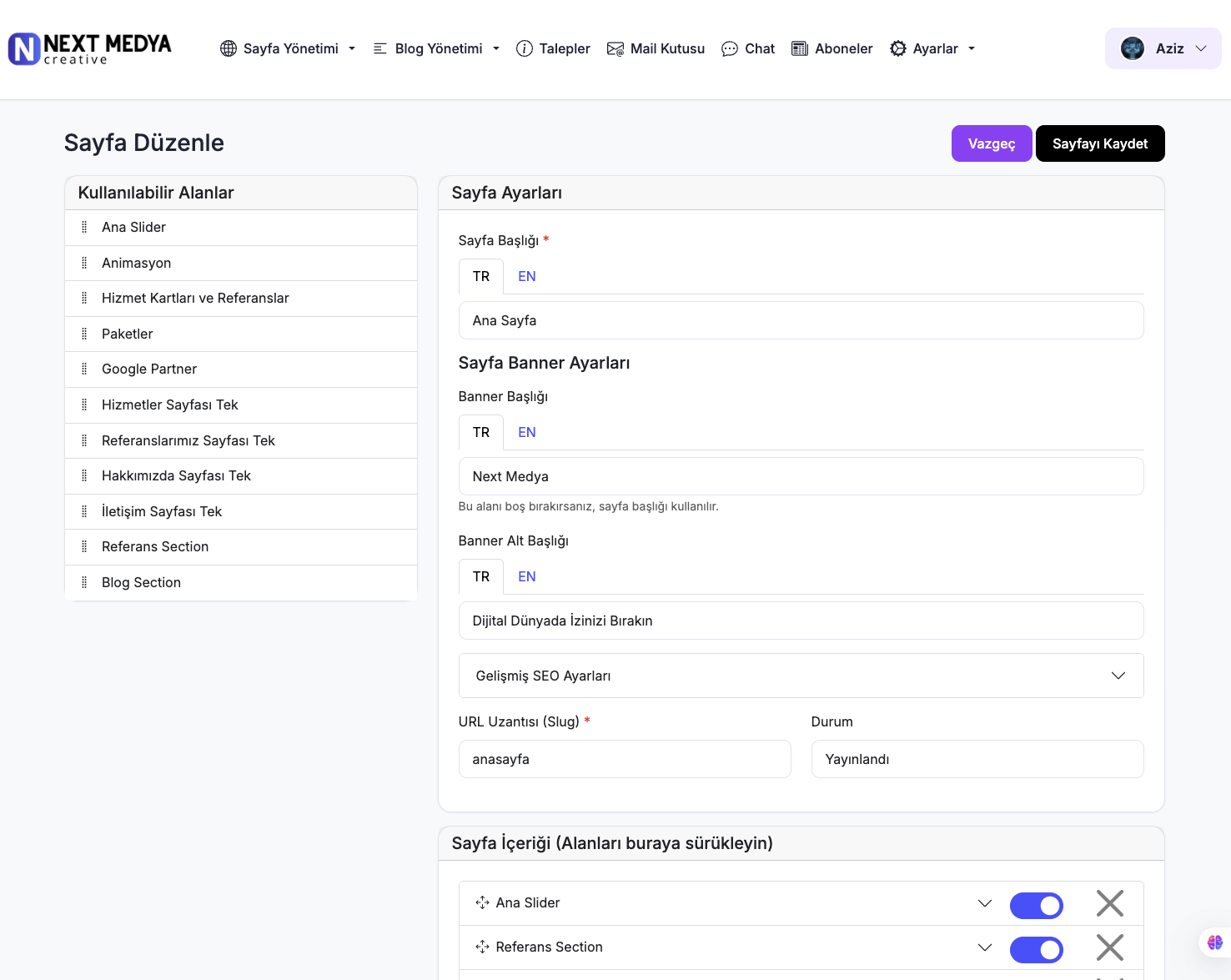Click the URL Uzantısı slug input field
The image size is (1231, 980).
[625, 759]
